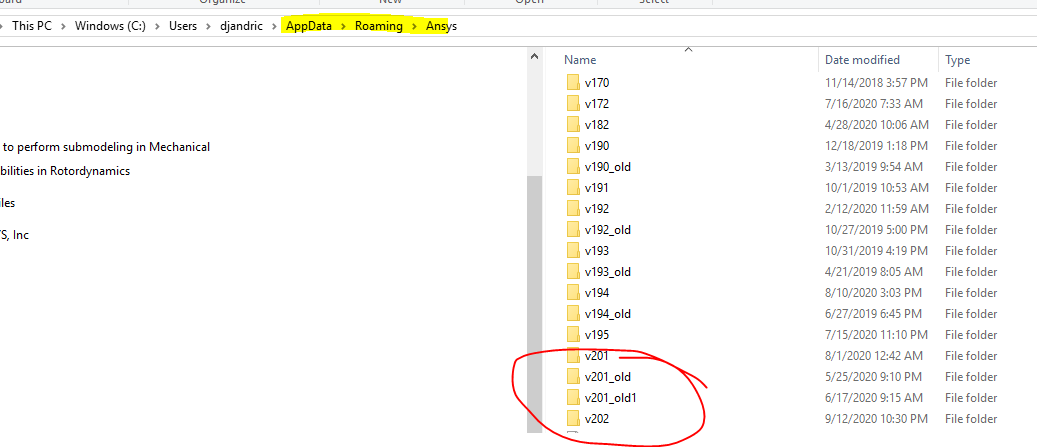Viewport: 1037px width, 447px height.
Task: Select the v195 folder name
Action: [597, 335]
